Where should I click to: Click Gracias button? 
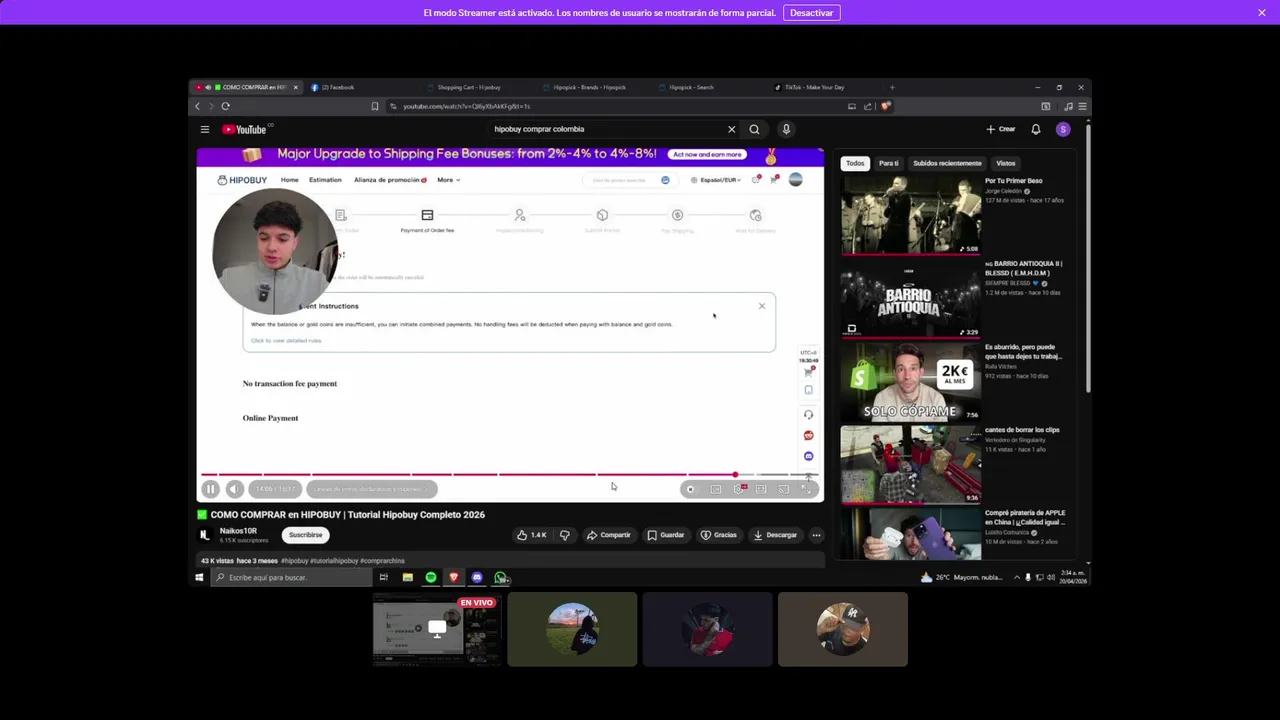click(x=719, y=535)
